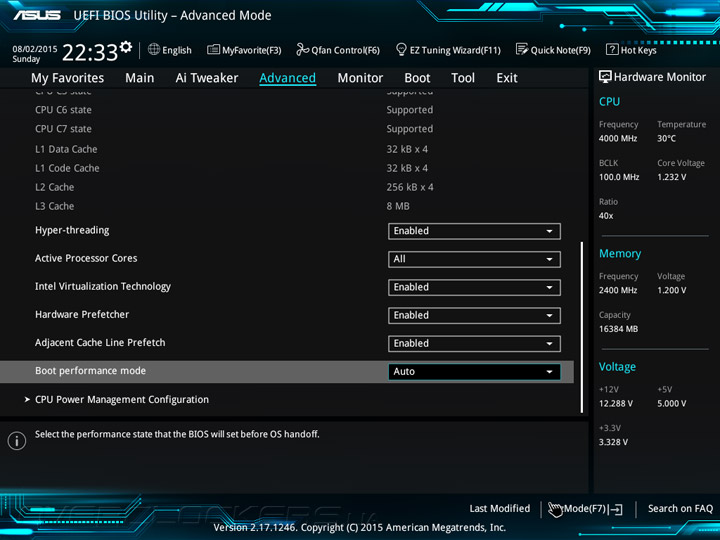Click the Quick Note notepad icon
Screen dimensions: 720x540
[x=522, y=49]
